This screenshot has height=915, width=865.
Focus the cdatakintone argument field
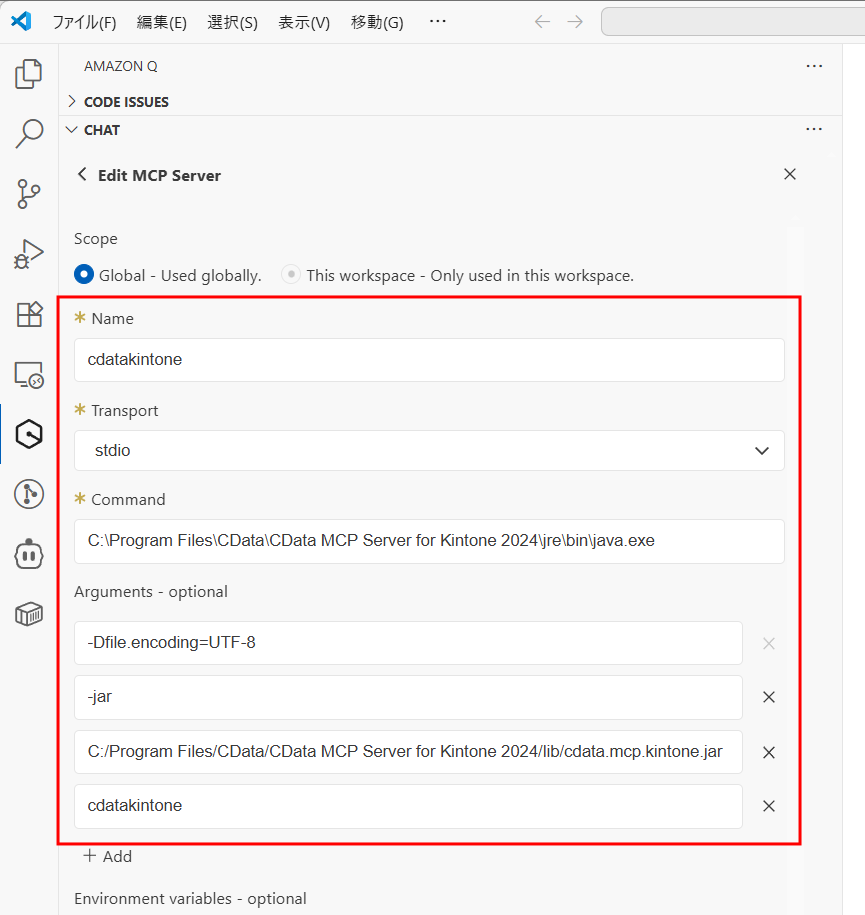click(x=408, y=806)
